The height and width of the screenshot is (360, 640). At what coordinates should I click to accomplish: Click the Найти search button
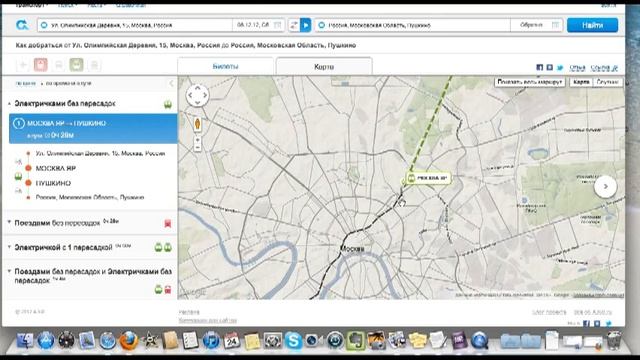click(592, 25)
